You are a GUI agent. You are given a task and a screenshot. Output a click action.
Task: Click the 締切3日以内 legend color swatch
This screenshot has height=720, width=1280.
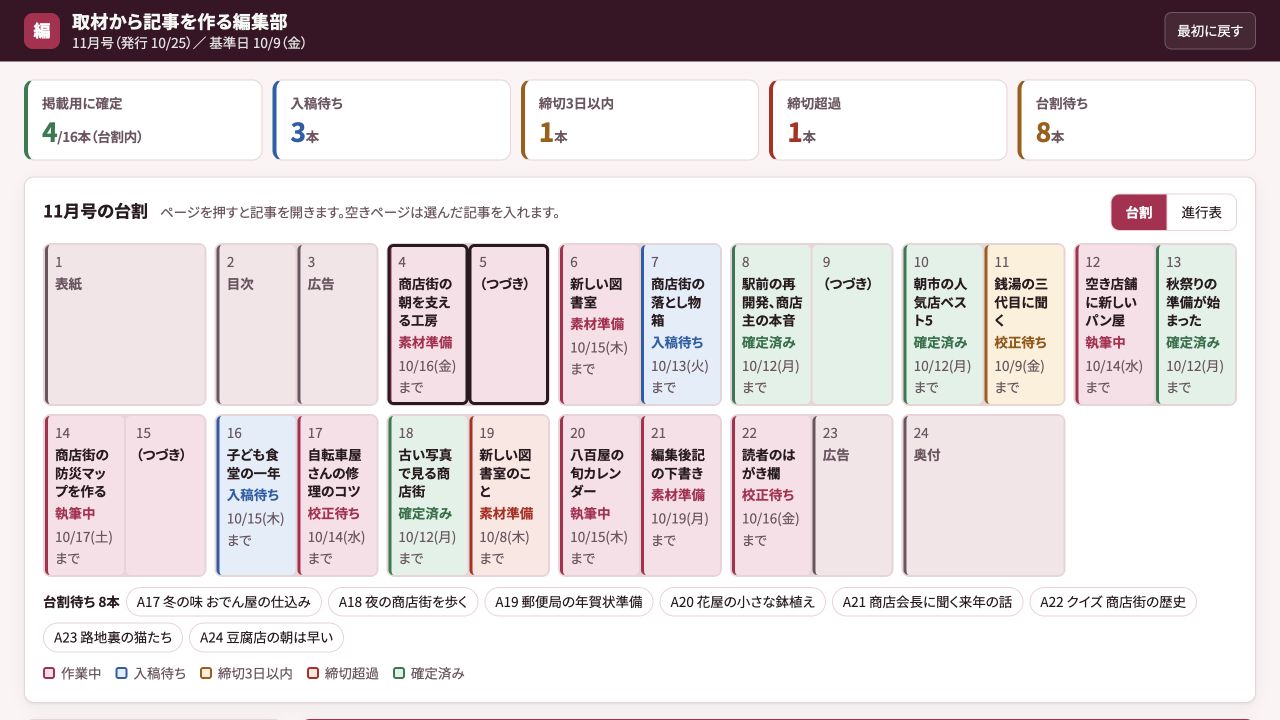[206, 673]
